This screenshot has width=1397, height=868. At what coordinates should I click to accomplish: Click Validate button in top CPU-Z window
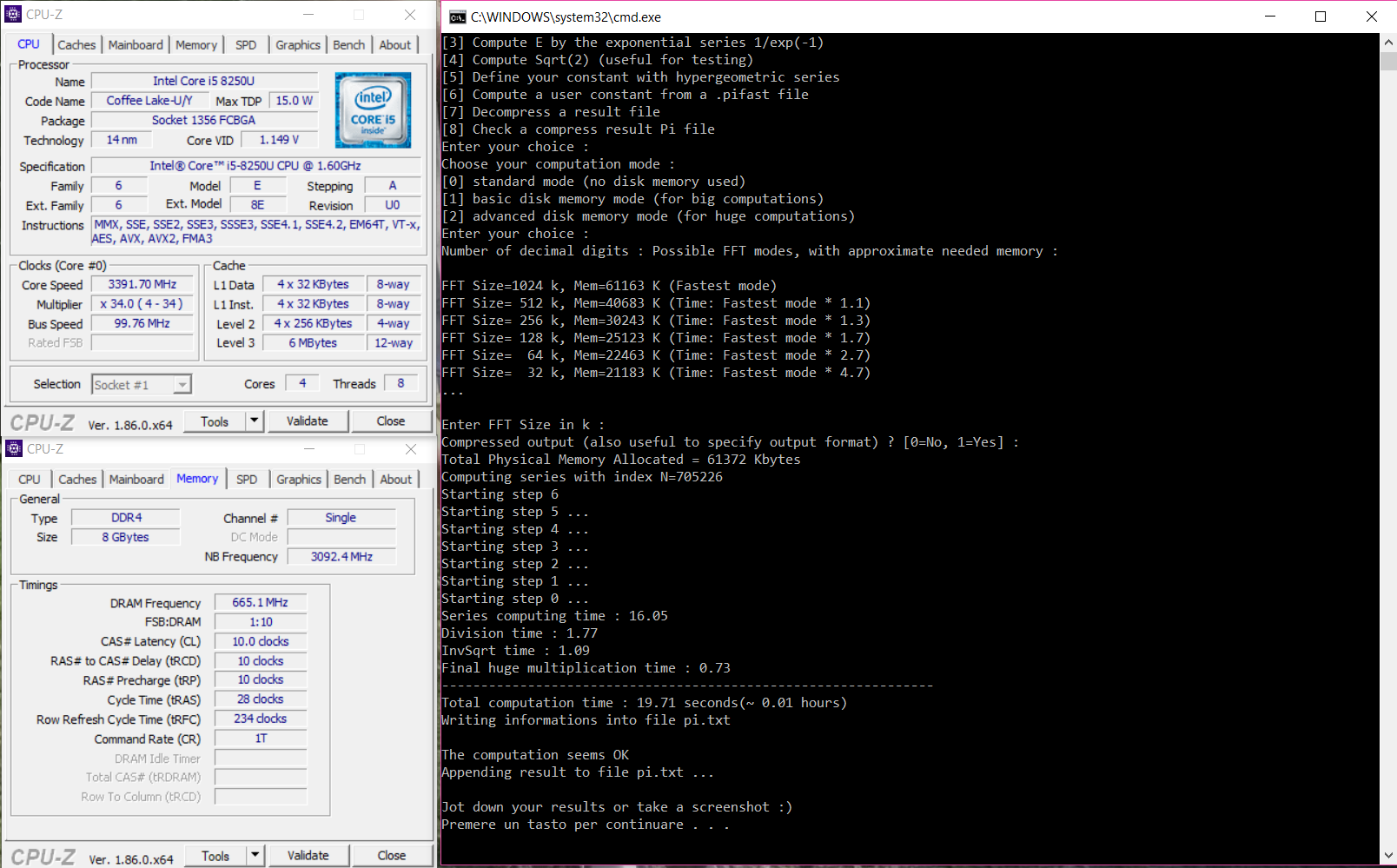click(x=308, y=421)
